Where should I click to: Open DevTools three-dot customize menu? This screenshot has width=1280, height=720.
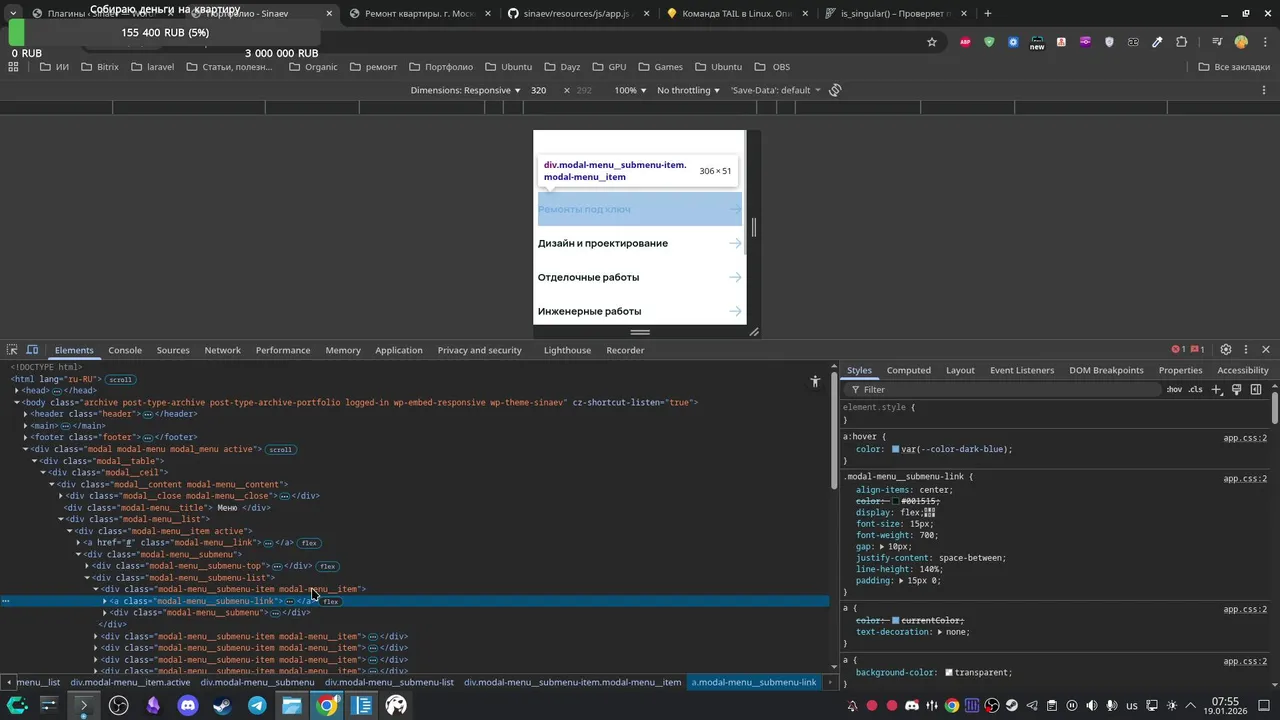(x=1245, y=350)
